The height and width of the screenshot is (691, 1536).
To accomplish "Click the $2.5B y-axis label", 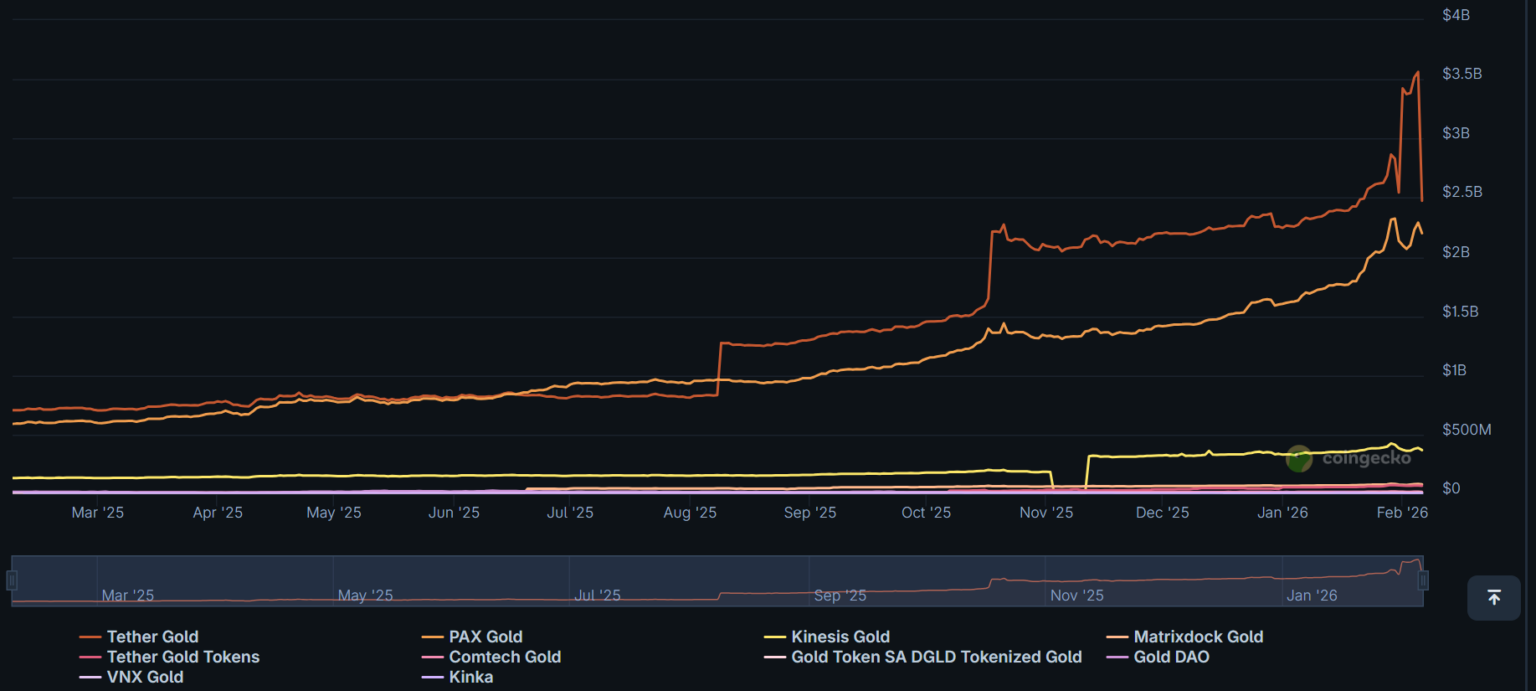I will pyautogui.click(x=1462, y=192).
